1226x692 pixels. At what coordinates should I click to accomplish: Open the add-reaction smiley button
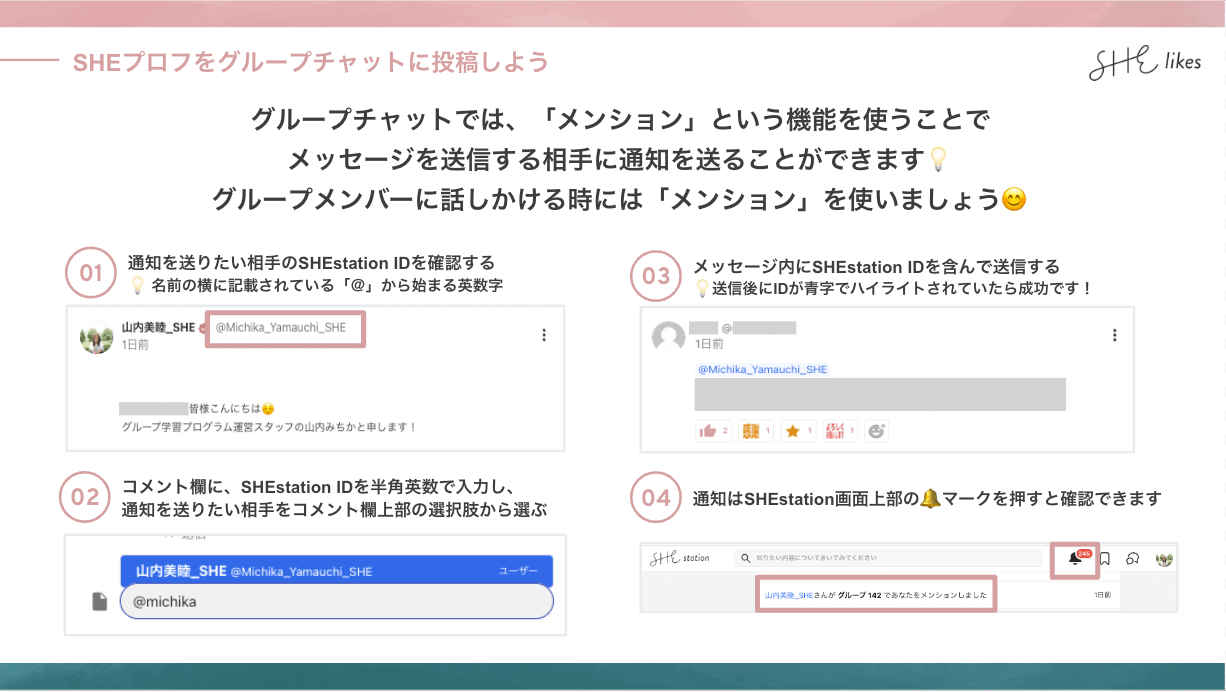point(877,431)
